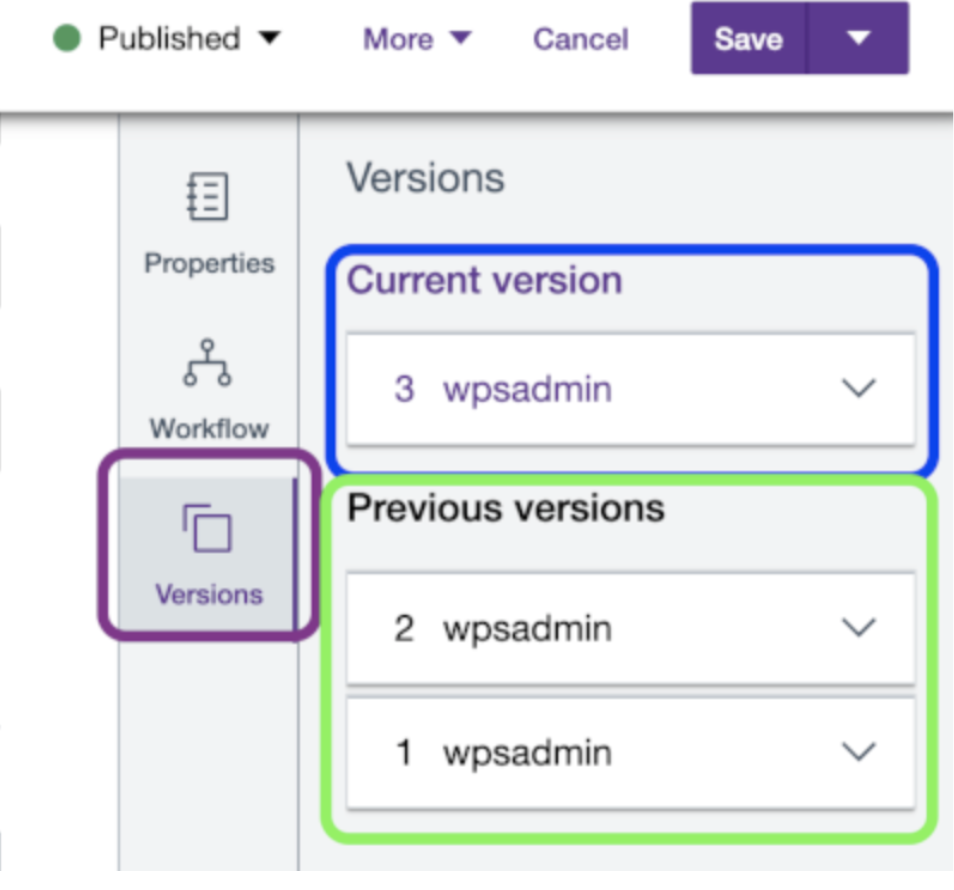The height and width of the screenshot is (890, 954).
Task: Open the More menu
Action: pyautogui.click(x=415, y=39)
